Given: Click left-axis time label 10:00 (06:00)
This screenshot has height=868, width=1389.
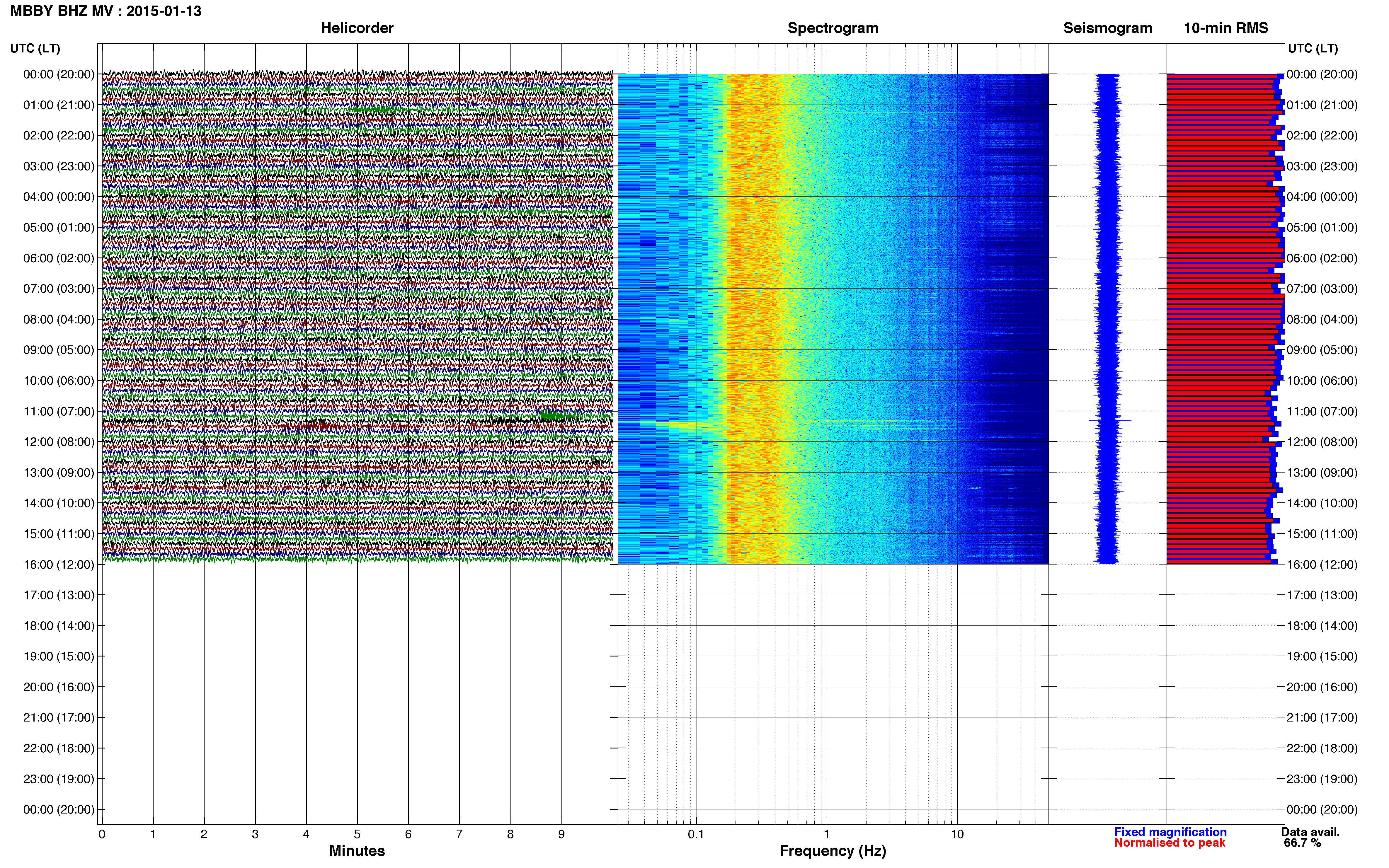Looking at the screenshot, I should [x=59, y=381].
